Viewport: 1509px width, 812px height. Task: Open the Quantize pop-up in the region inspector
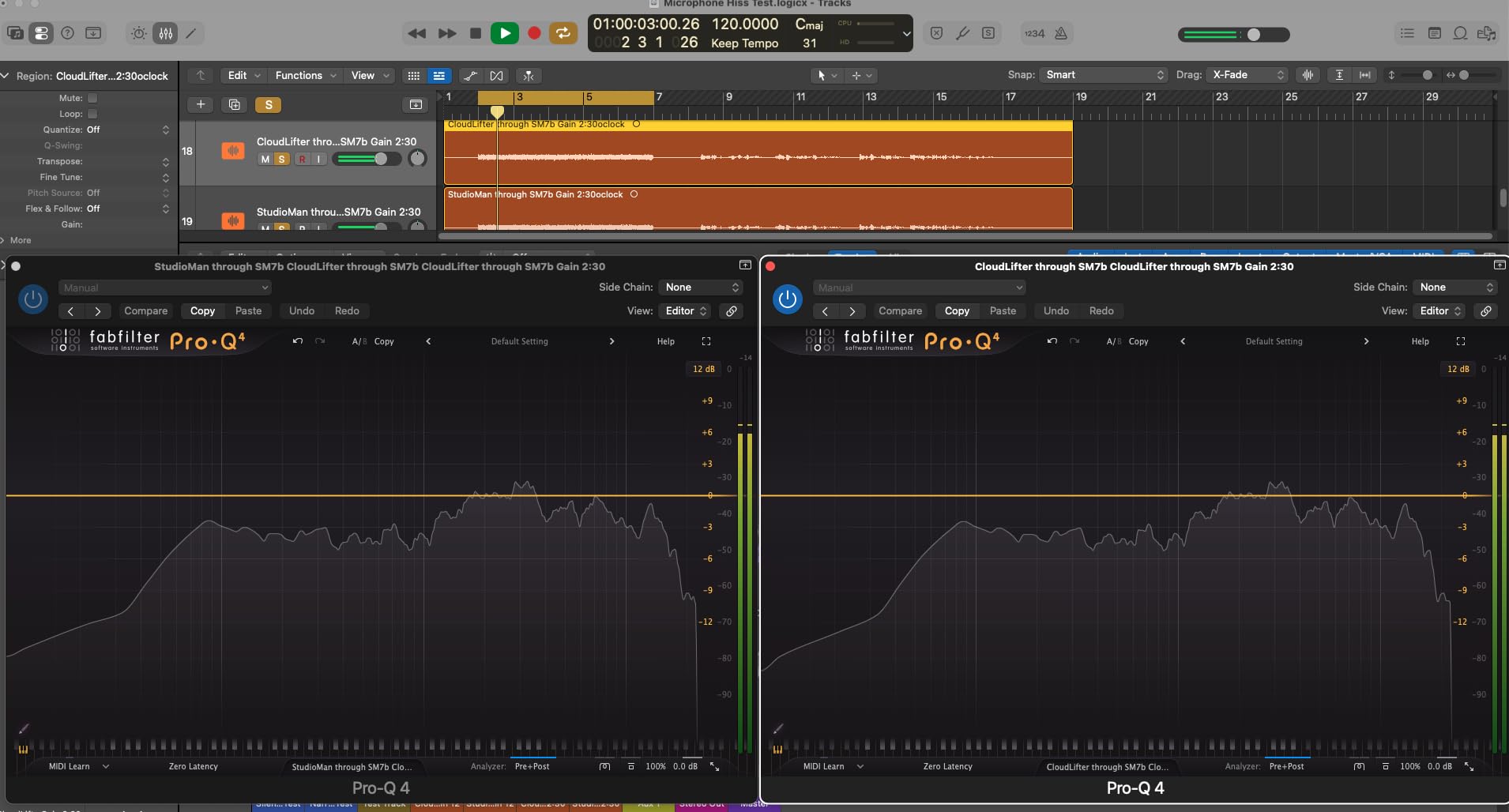tap(126, 130)
